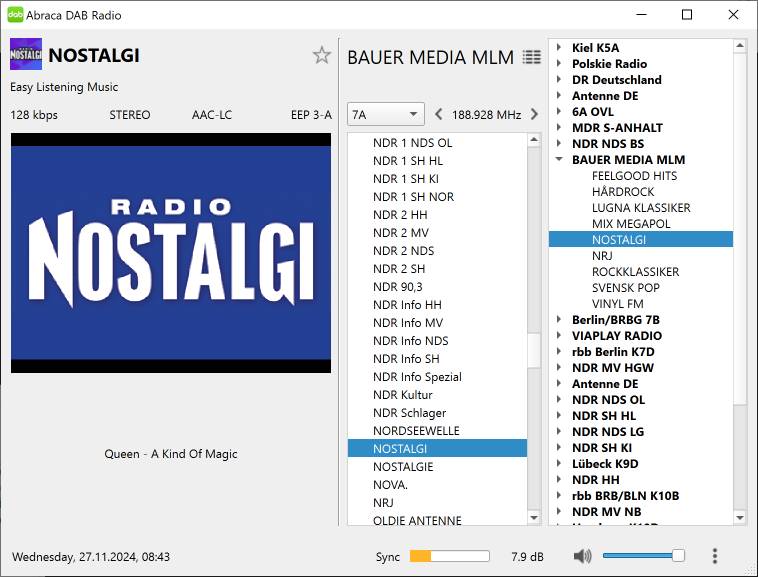Mark NOSTALGI as favorite with star icon

click(x=321, y=55)
